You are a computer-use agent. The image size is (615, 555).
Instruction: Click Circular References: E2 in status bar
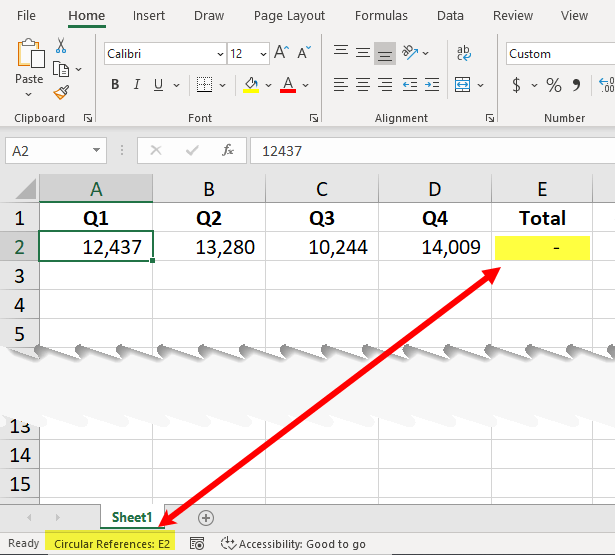pyautogui.click(x=111, y=544)
